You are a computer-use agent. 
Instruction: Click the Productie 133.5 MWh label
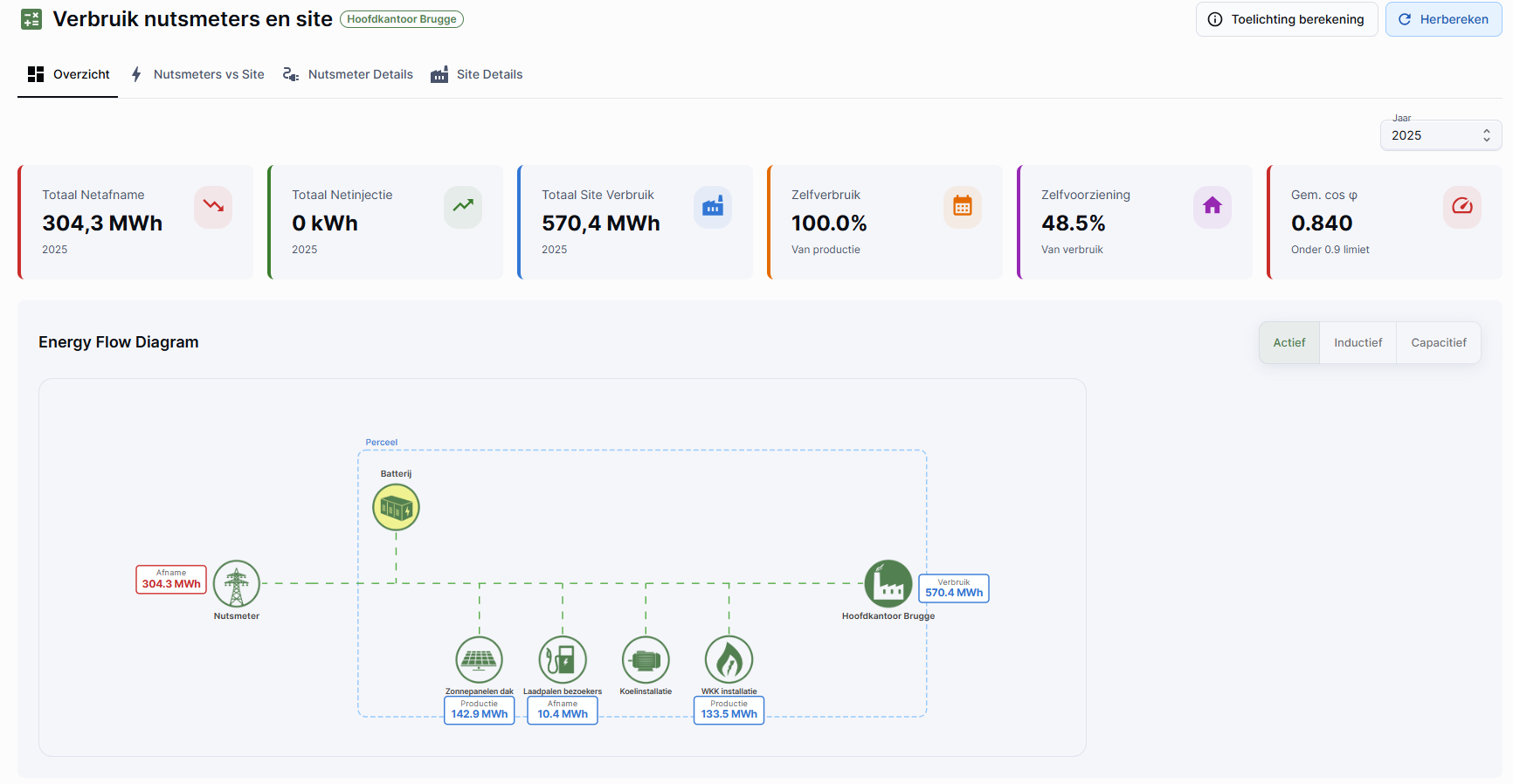[729, 710]
